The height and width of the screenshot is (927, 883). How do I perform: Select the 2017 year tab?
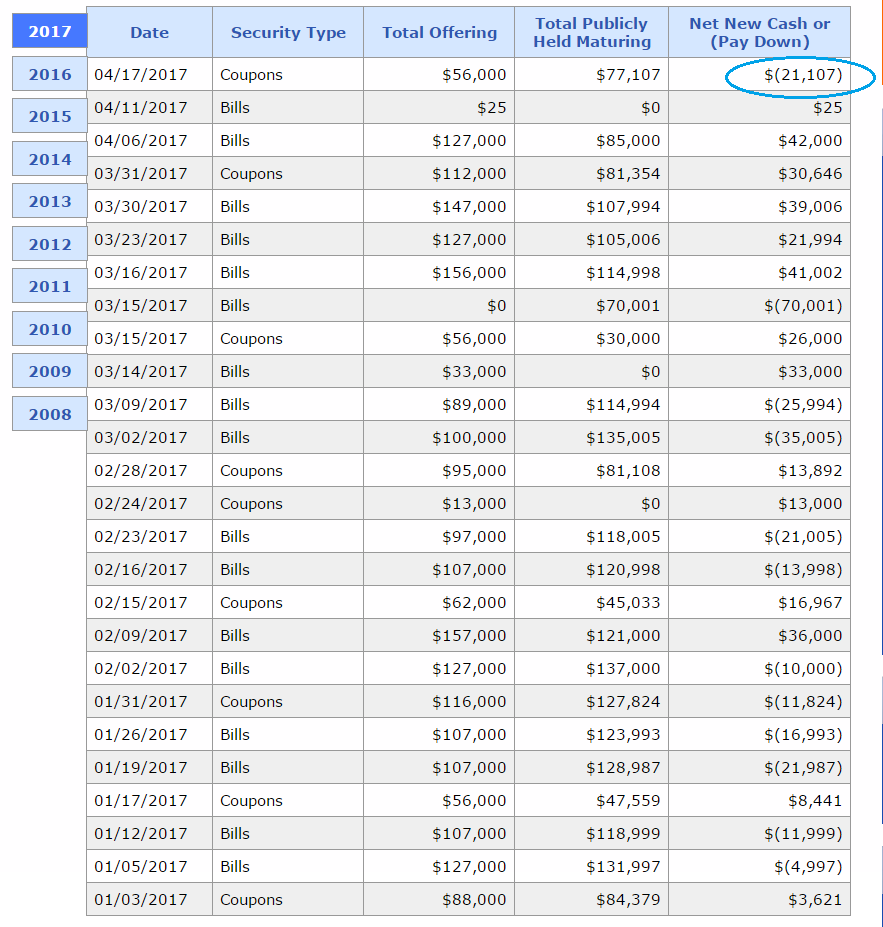50,31
